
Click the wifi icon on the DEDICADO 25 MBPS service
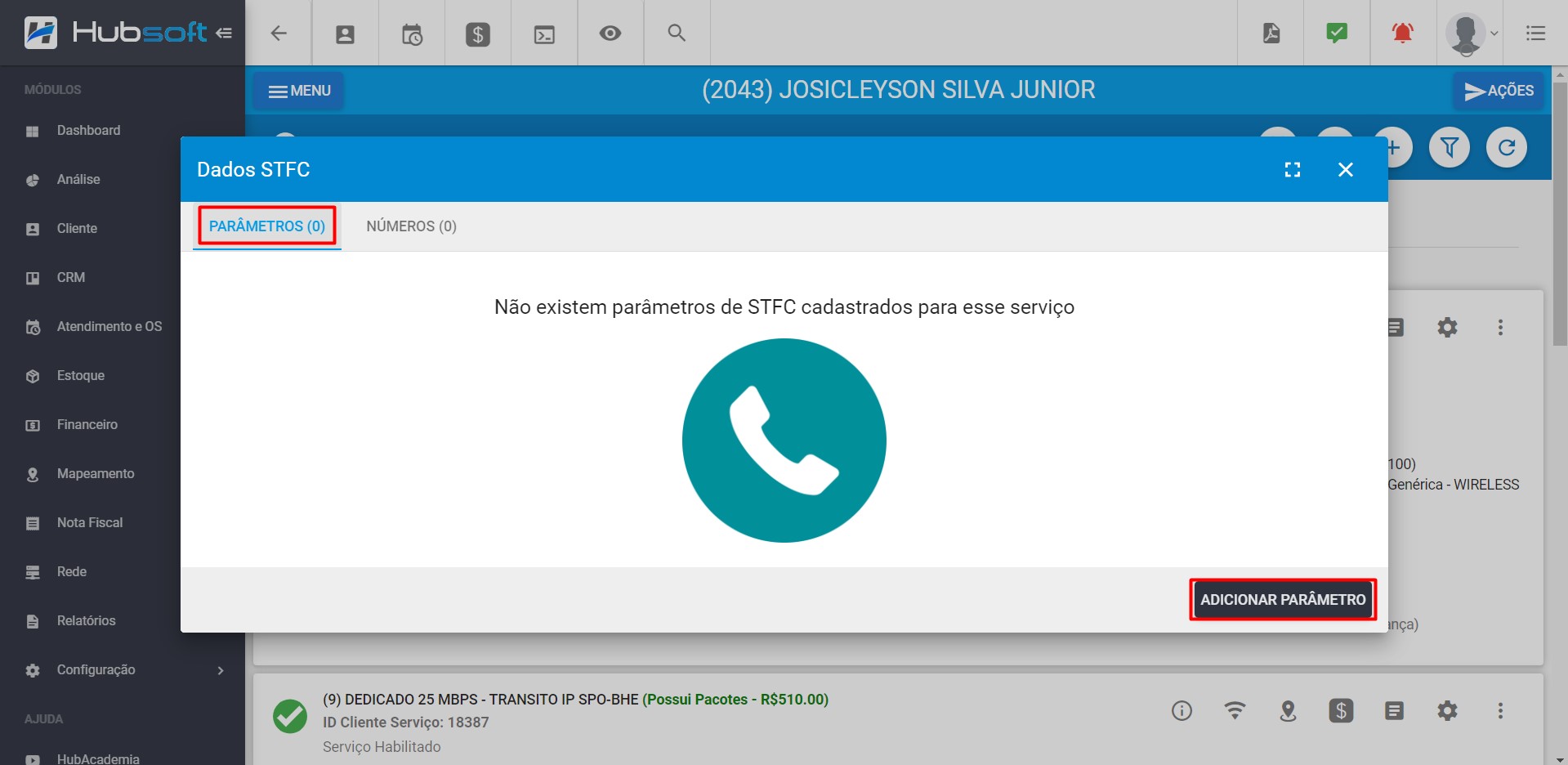pos(1235,711)
